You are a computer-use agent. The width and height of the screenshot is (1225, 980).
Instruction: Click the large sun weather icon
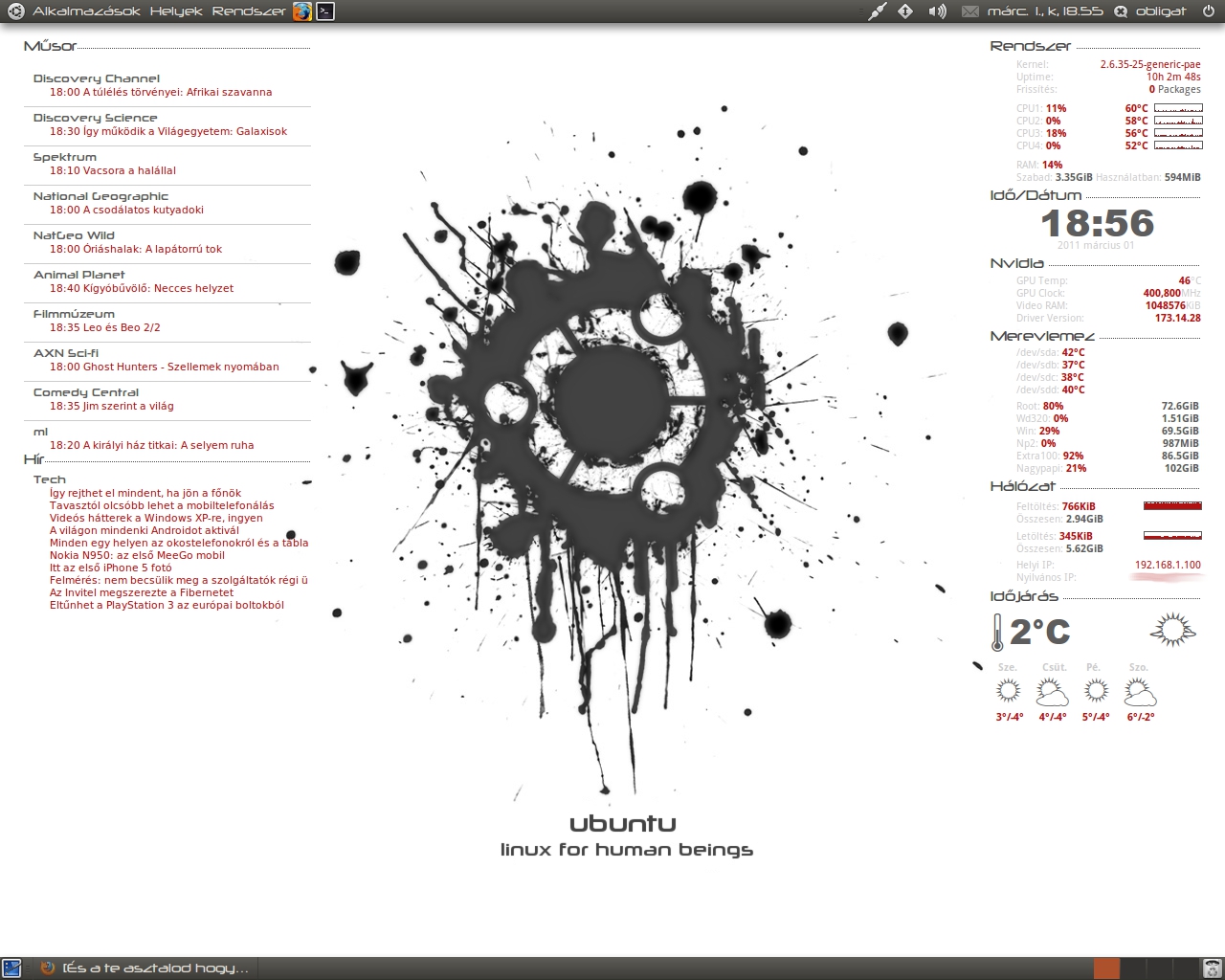(1173, 630)
